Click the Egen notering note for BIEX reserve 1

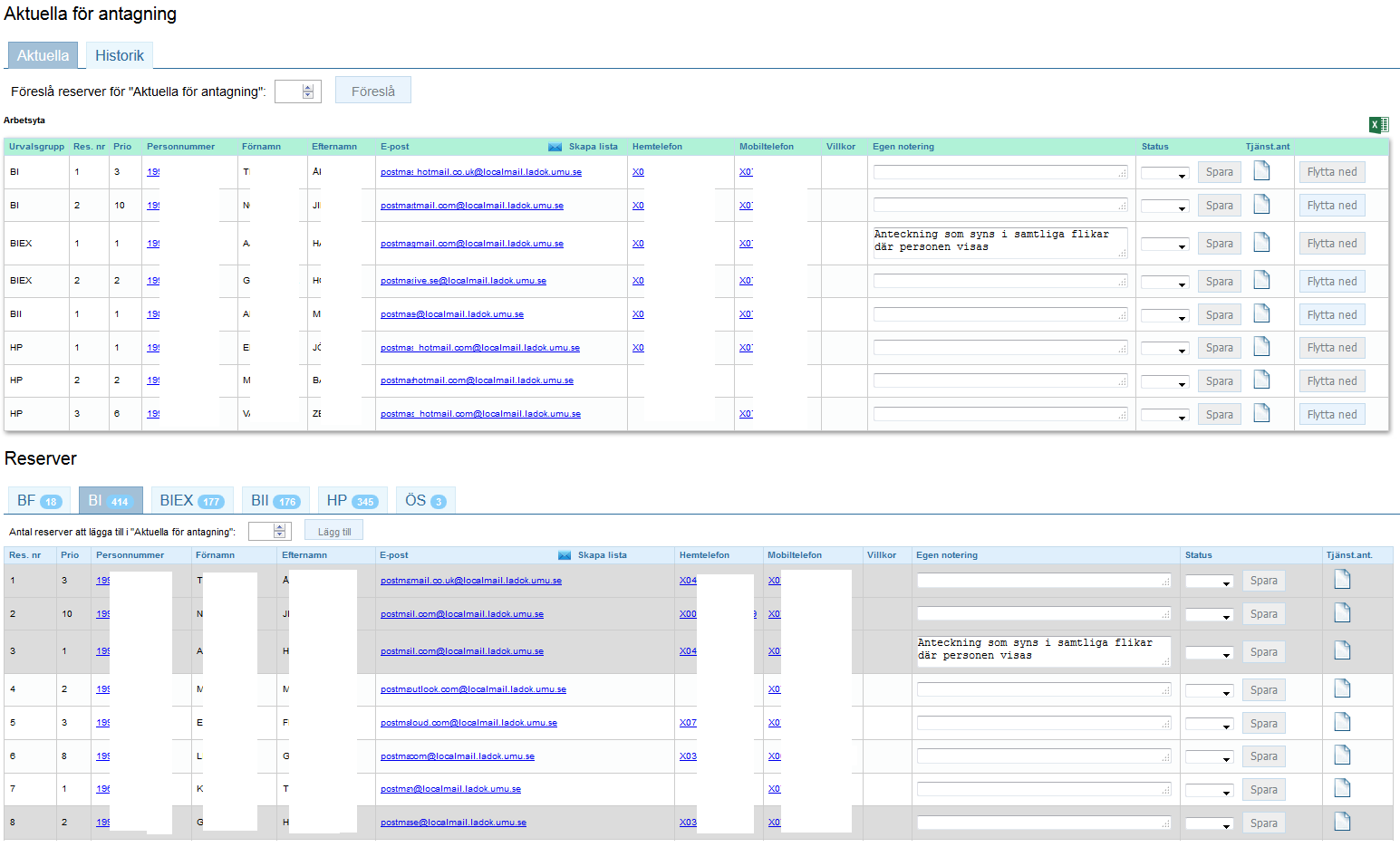pyautogui.click(x=1000, y=243)
